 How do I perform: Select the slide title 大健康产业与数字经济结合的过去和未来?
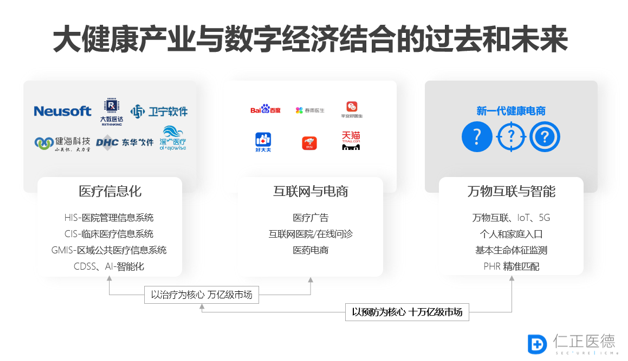(310, 39)
